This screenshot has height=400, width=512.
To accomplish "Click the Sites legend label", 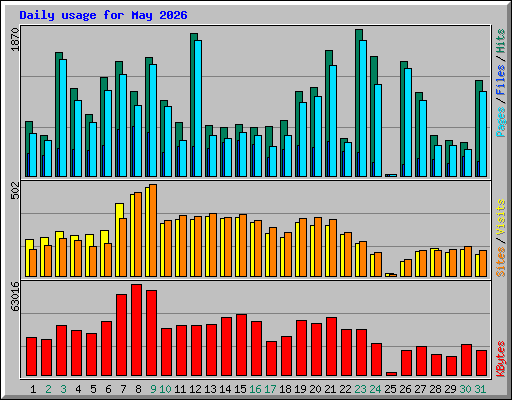I will 501,262.
